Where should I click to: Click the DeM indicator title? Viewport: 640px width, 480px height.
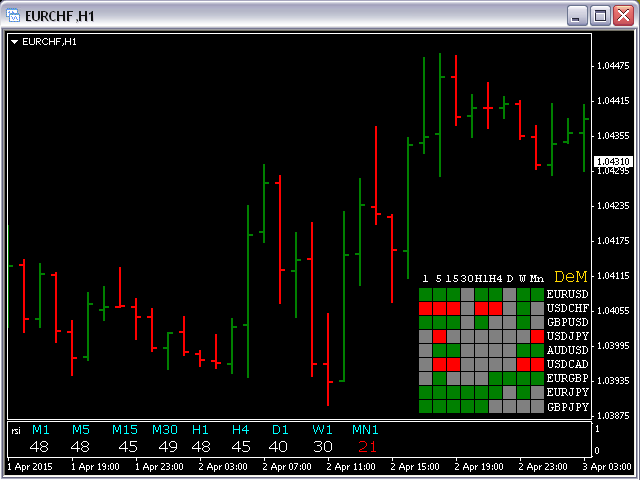pos(570,277)
